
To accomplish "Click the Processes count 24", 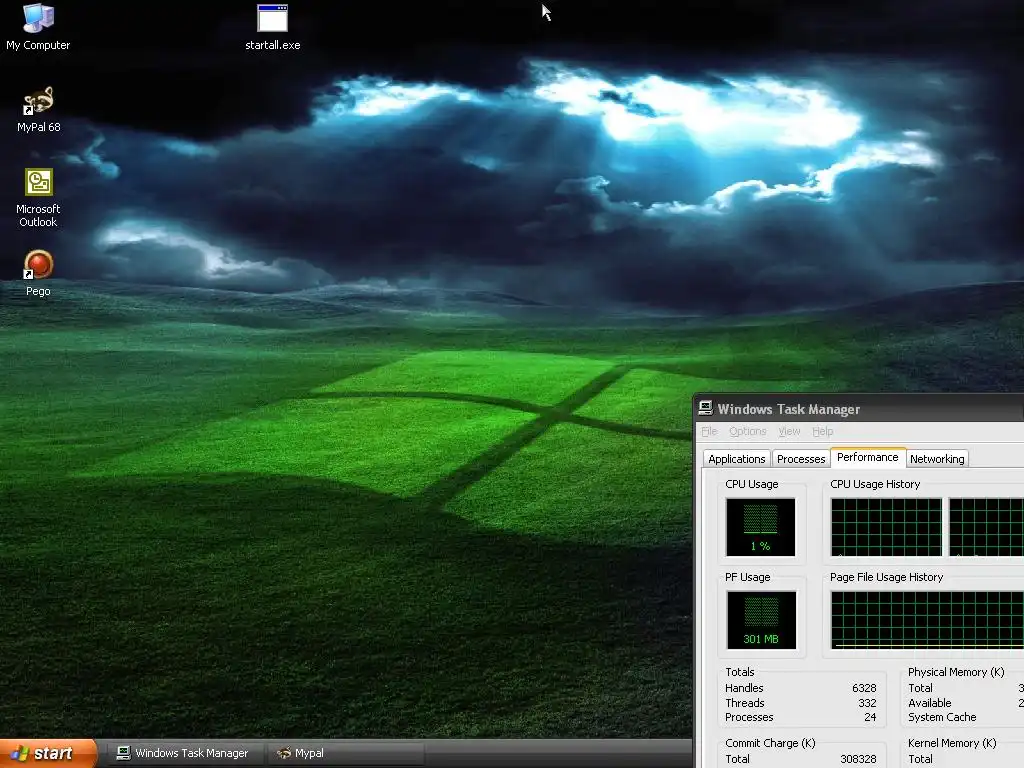I will click(x=870, y=717).
